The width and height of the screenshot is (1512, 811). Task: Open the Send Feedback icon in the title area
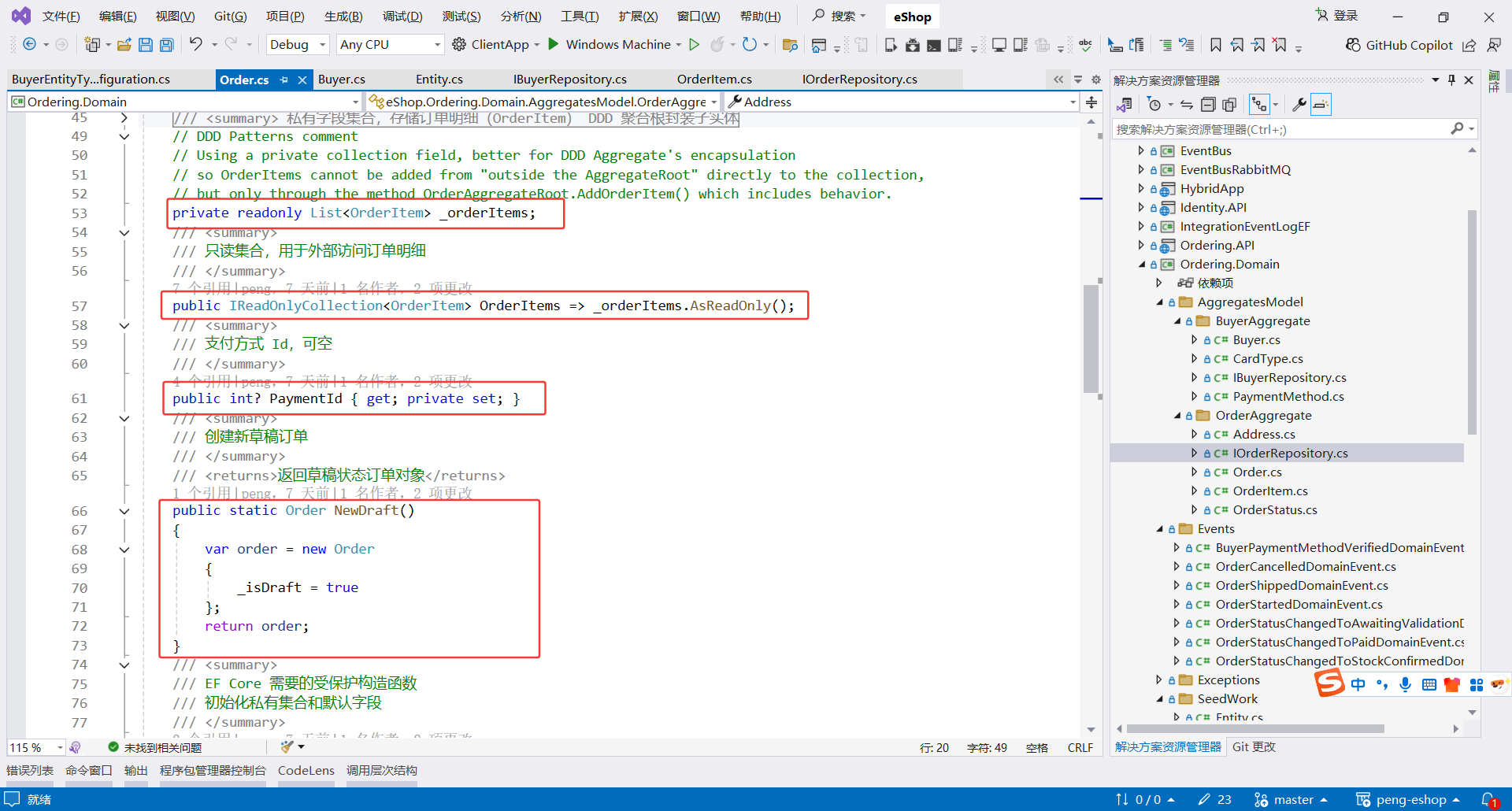point(1494,45)
